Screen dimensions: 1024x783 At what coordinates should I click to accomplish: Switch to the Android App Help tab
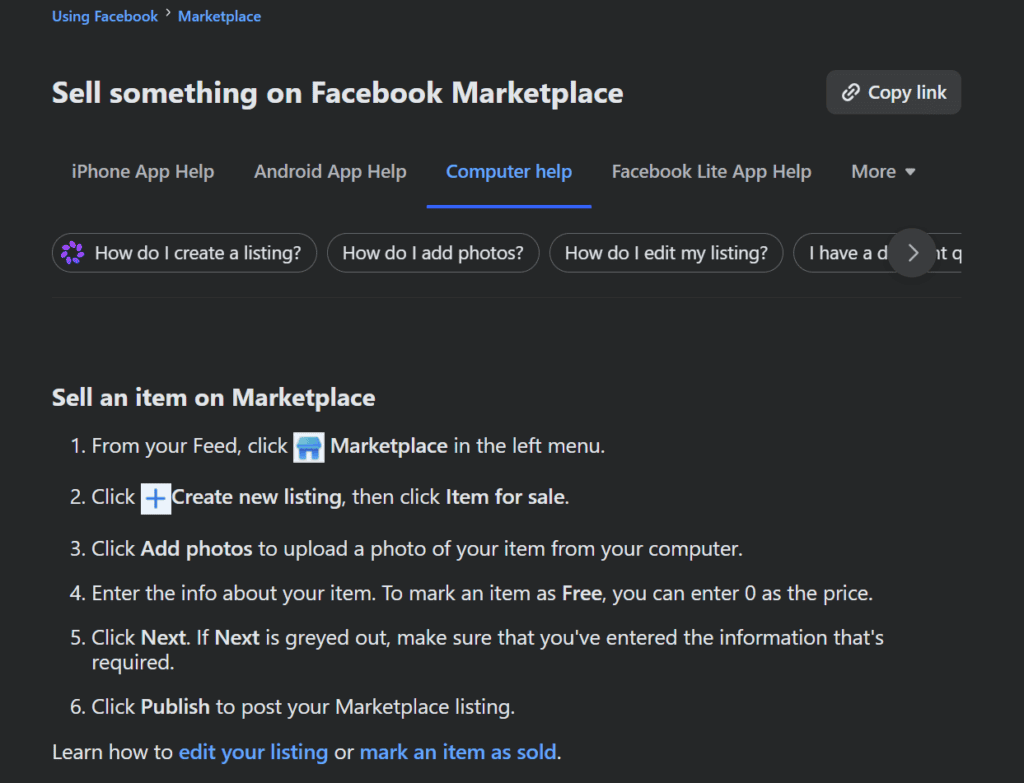pos(330,171)
